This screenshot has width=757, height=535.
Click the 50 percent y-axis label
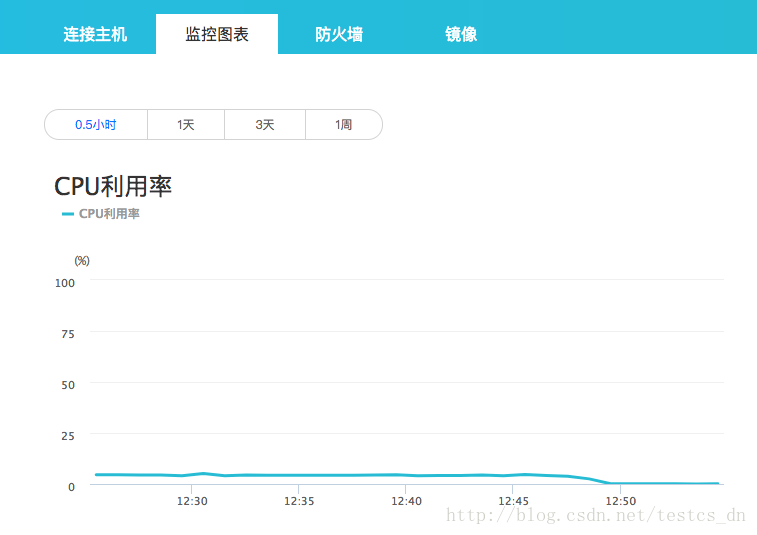pos(68,385)
